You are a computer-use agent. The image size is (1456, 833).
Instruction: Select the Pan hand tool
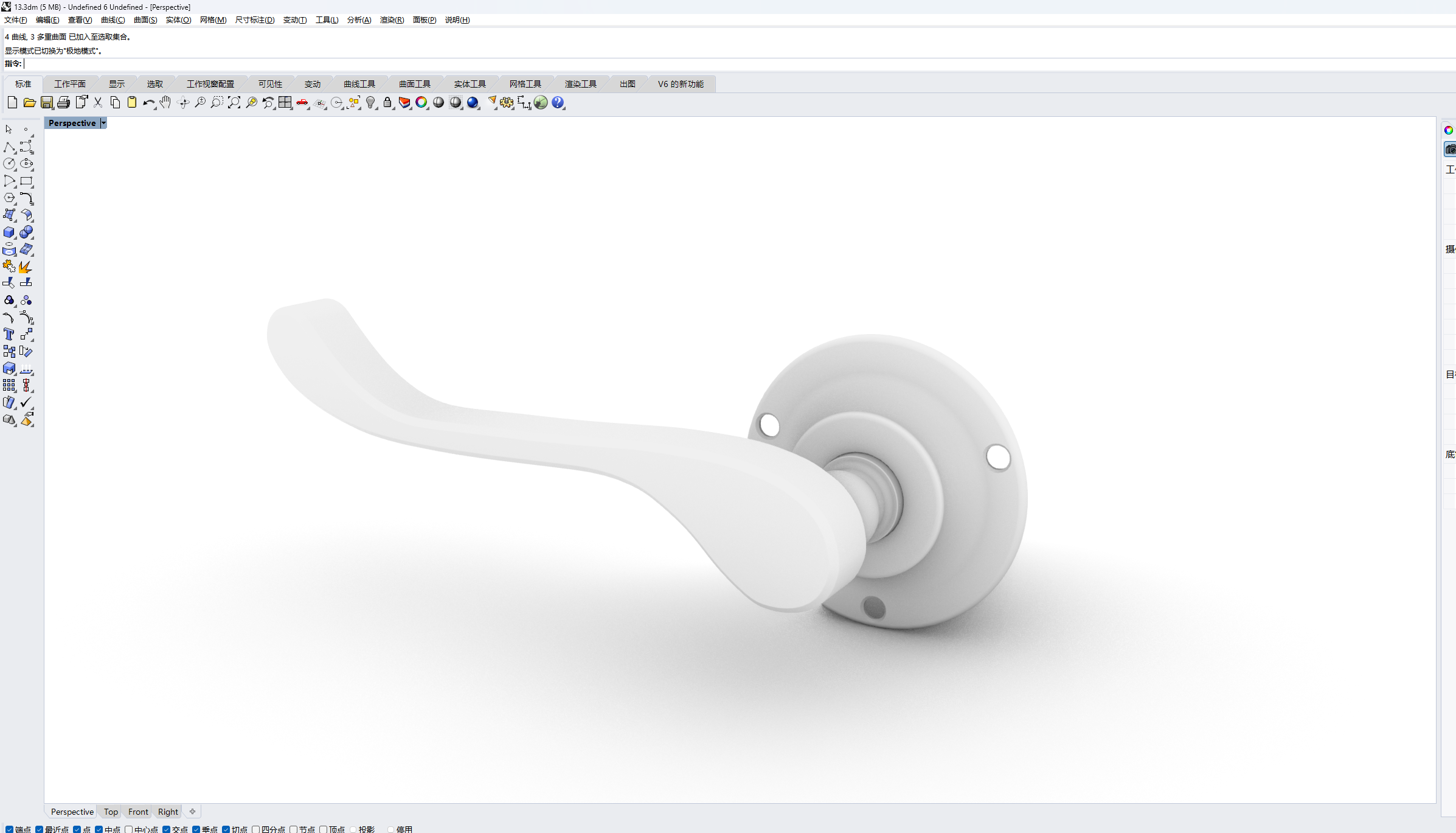point(165,102)
